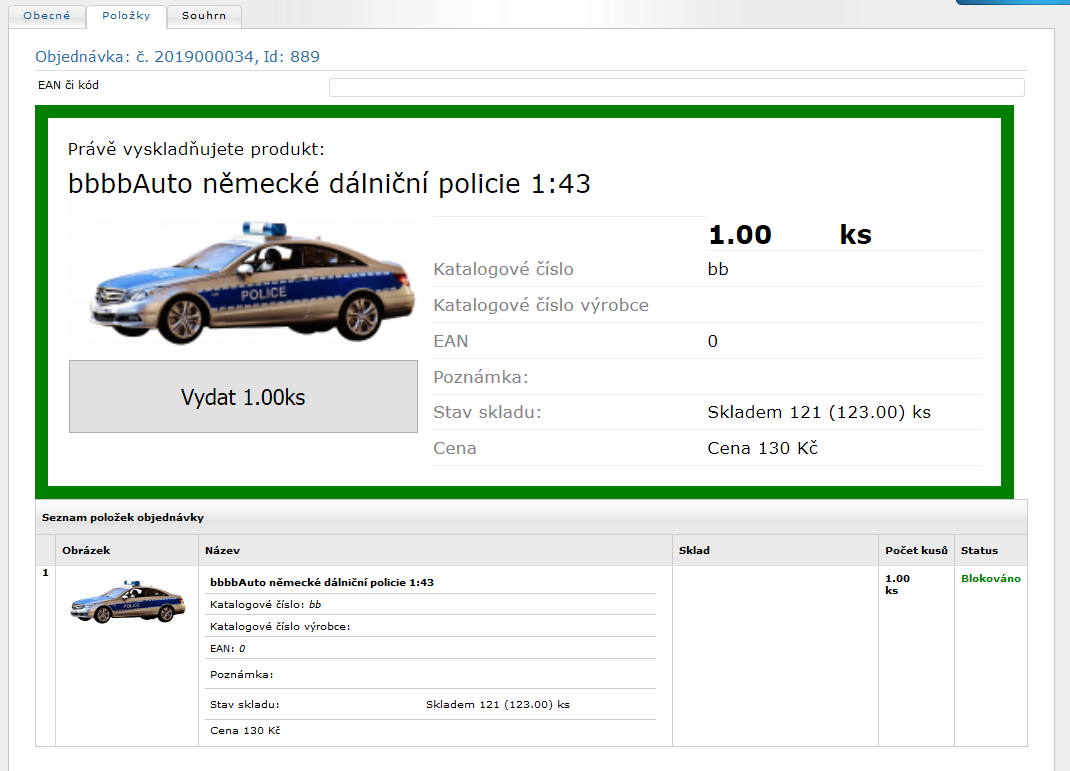
Task: Click the Vydat 1.00ks button
Action: [243, 396]
